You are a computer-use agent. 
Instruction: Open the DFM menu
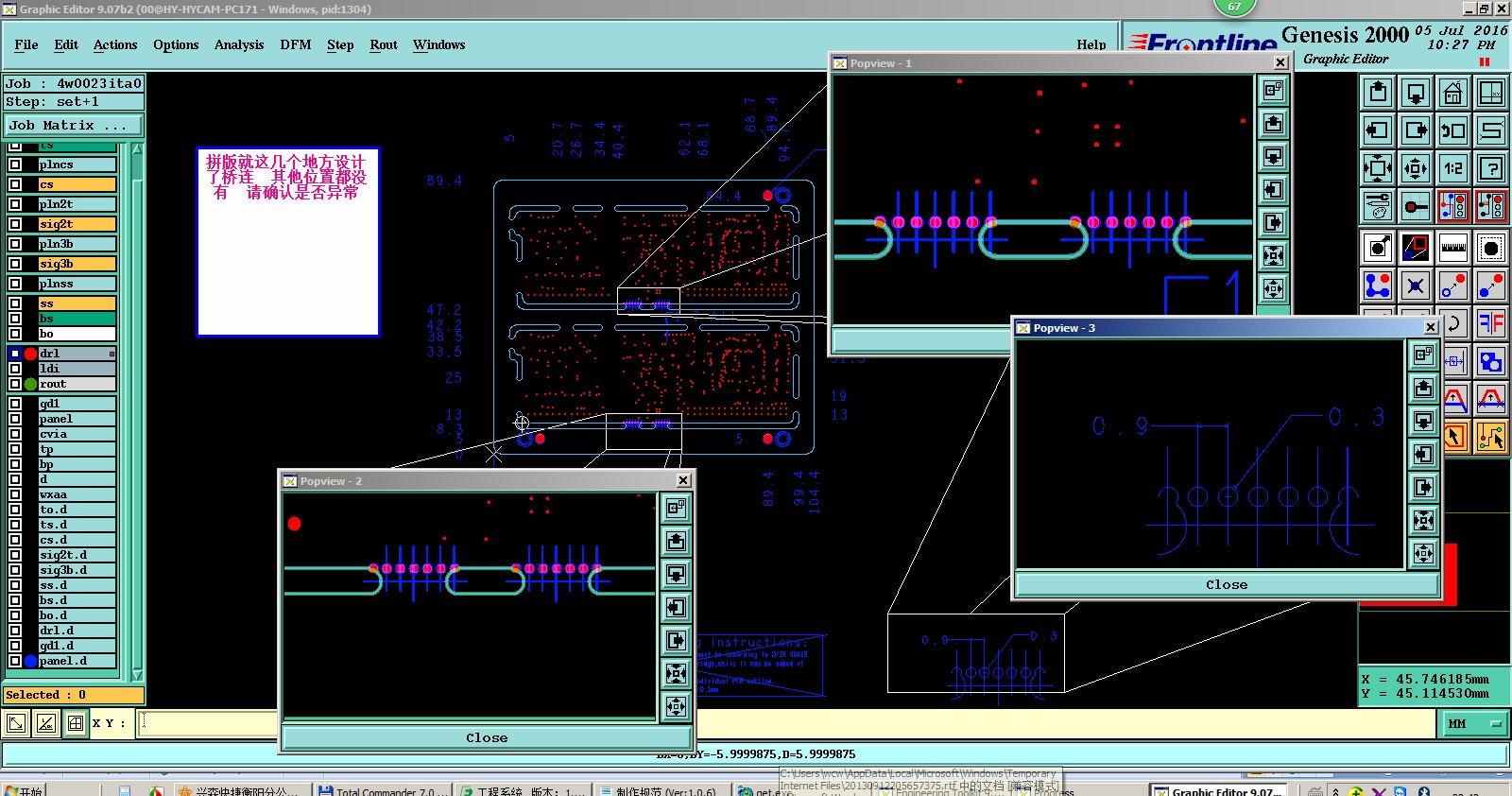pos(296,44)
